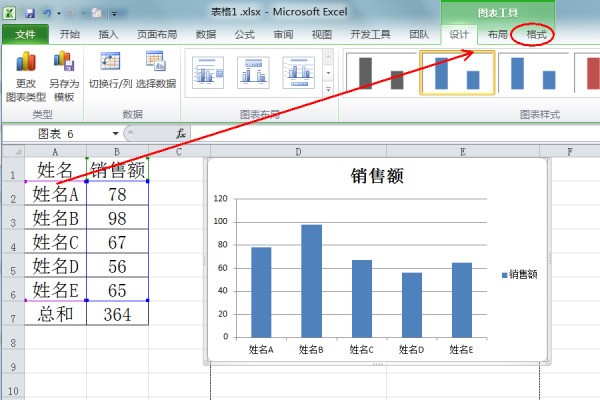The image size is (600, 400).
Task: Apply the red chart style at right edge
Action: click(588, 73)
